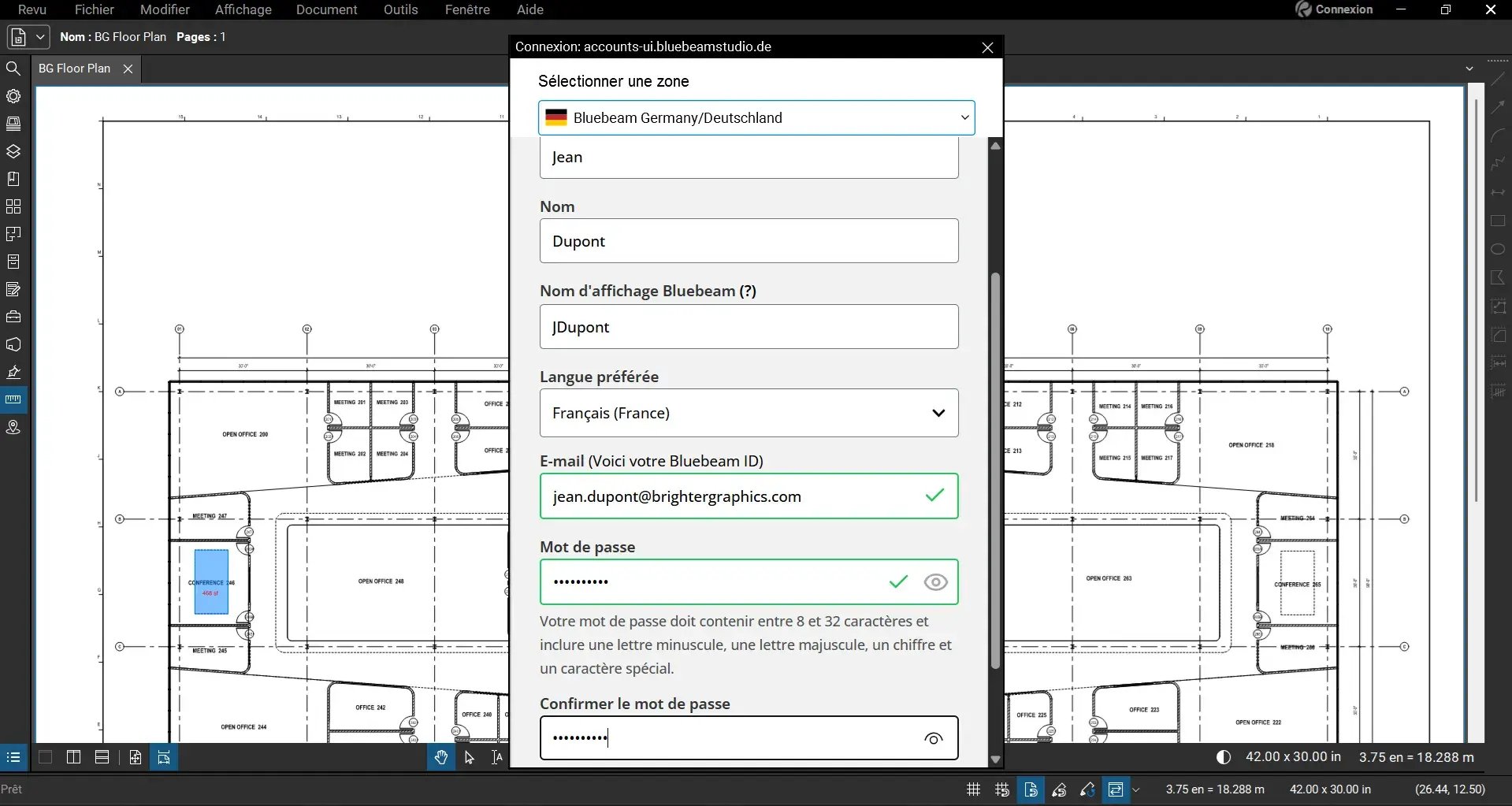Show password in Mot de passe field
This screenshot has width=1512, height=806.
click(935, 582)
